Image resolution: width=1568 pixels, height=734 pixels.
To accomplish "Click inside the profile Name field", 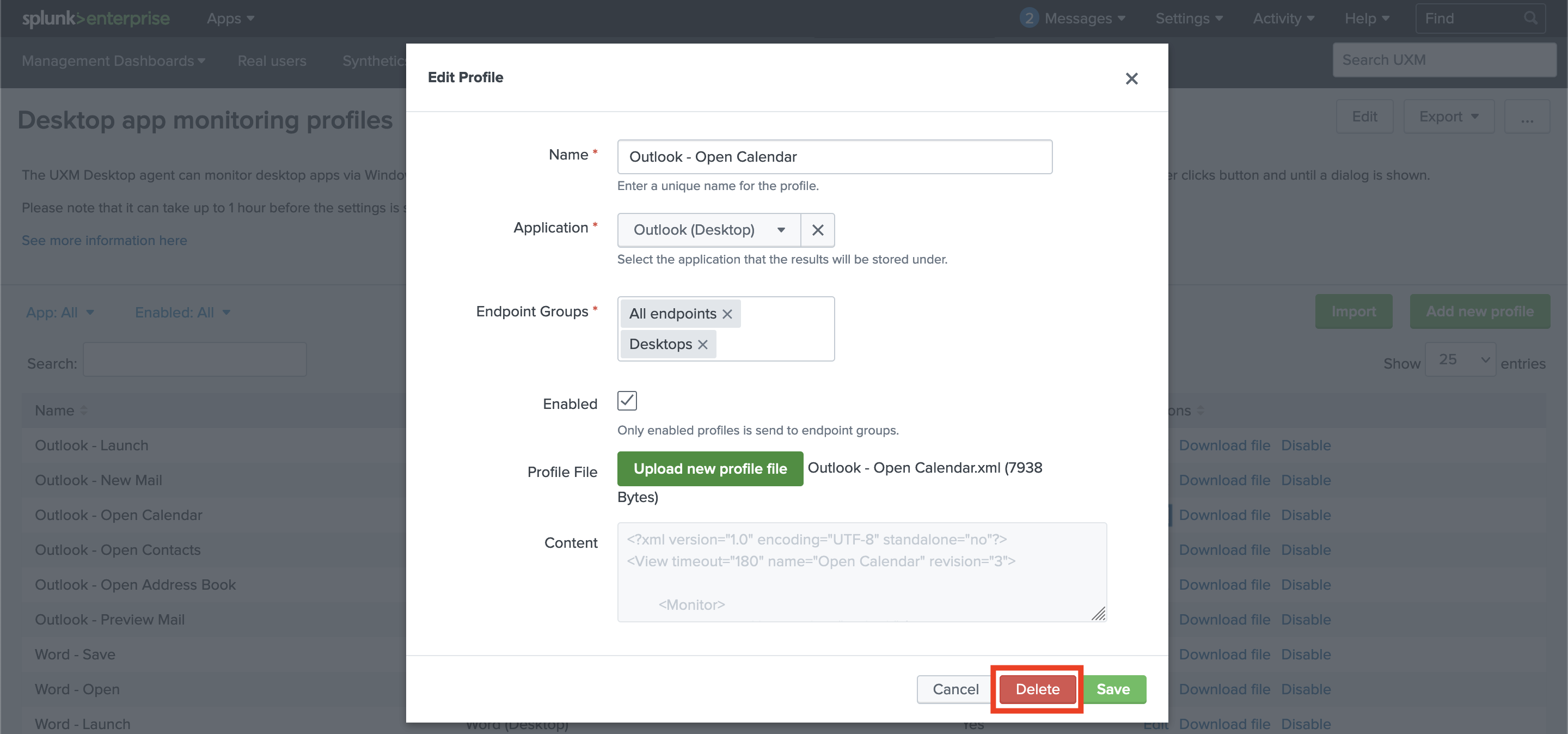I will coord(834,157).
